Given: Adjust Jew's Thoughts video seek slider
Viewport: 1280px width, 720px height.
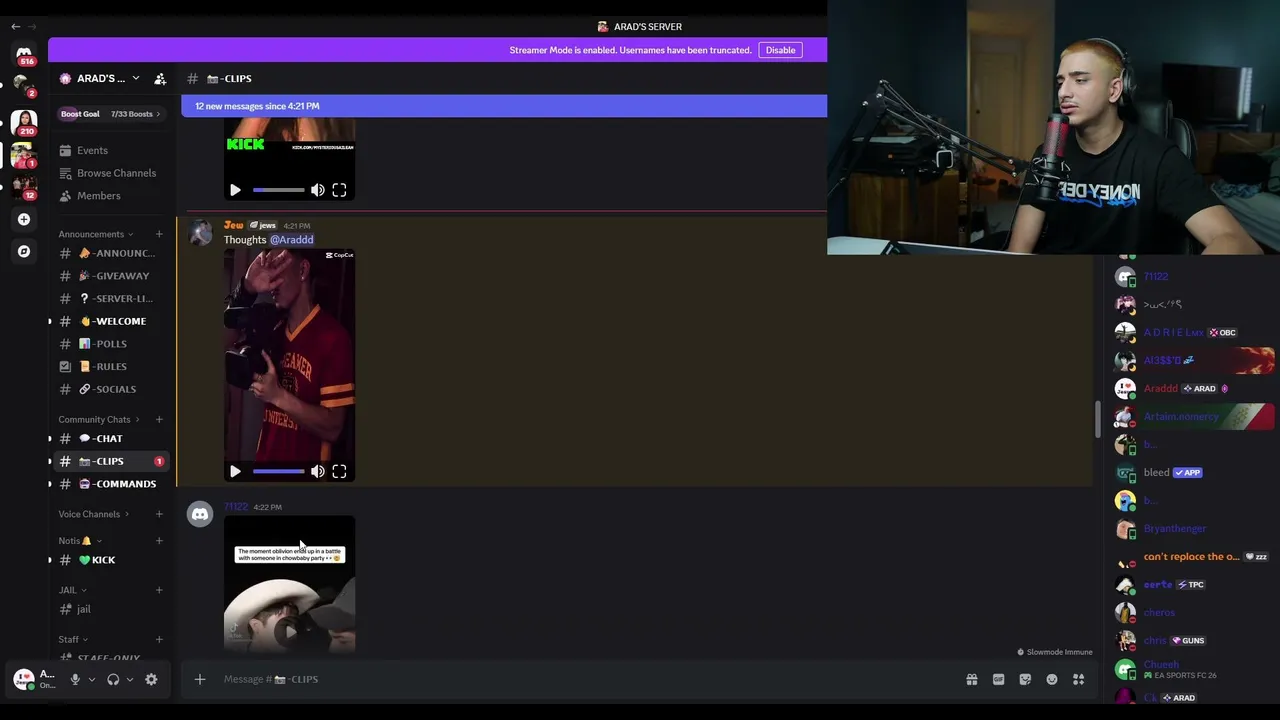Looking at the screenshot, I should click(x=278, y=471).
